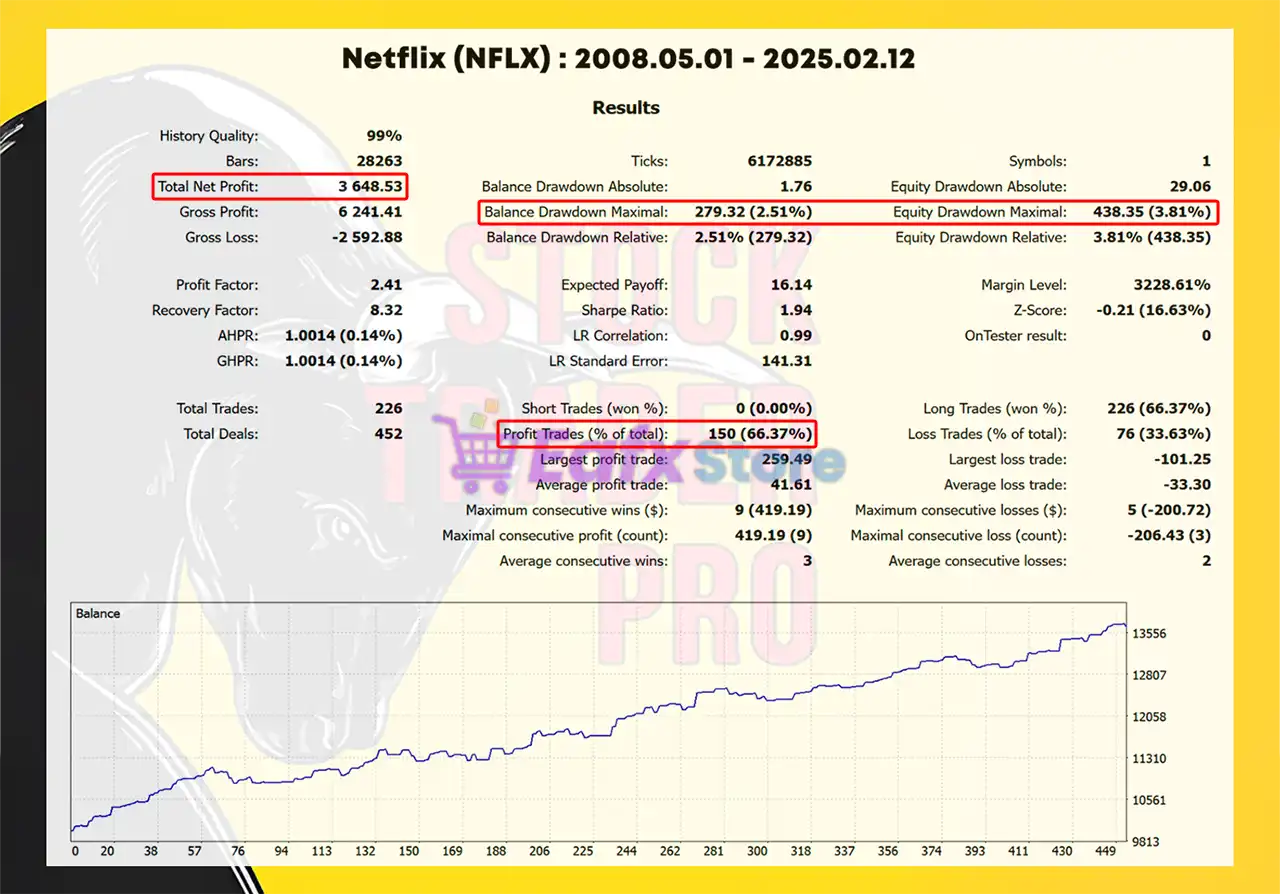
Task: Click Recovery Factor value 8.32
Action: (x=386, y=310)
